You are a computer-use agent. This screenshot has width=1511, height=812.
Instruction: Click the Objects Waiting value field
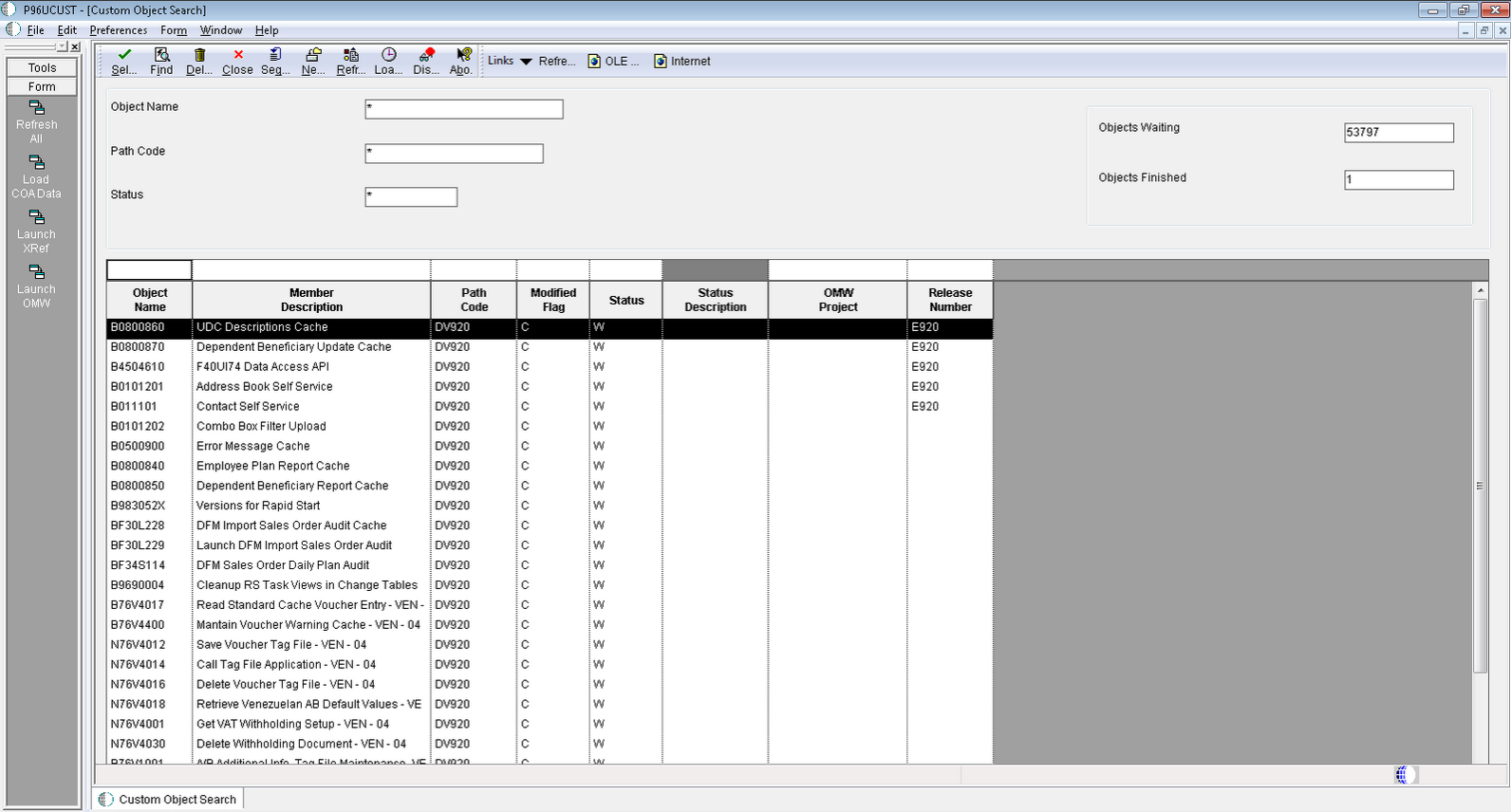pos(1399,133)
